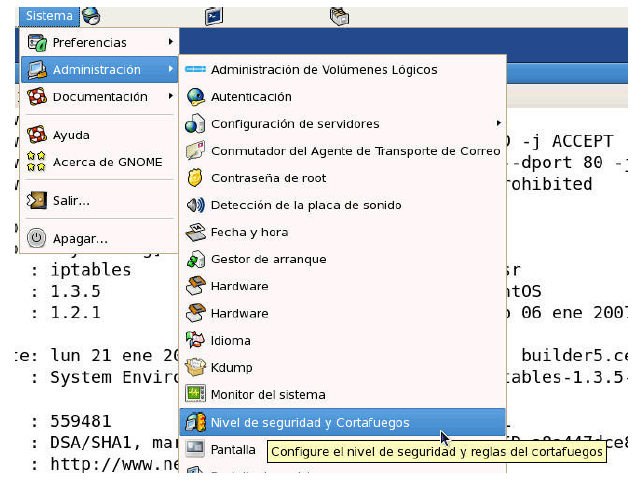Open Administración de Volúmenes Lógicos
This screenshot has height=482, width=637.
coord(323,70)
